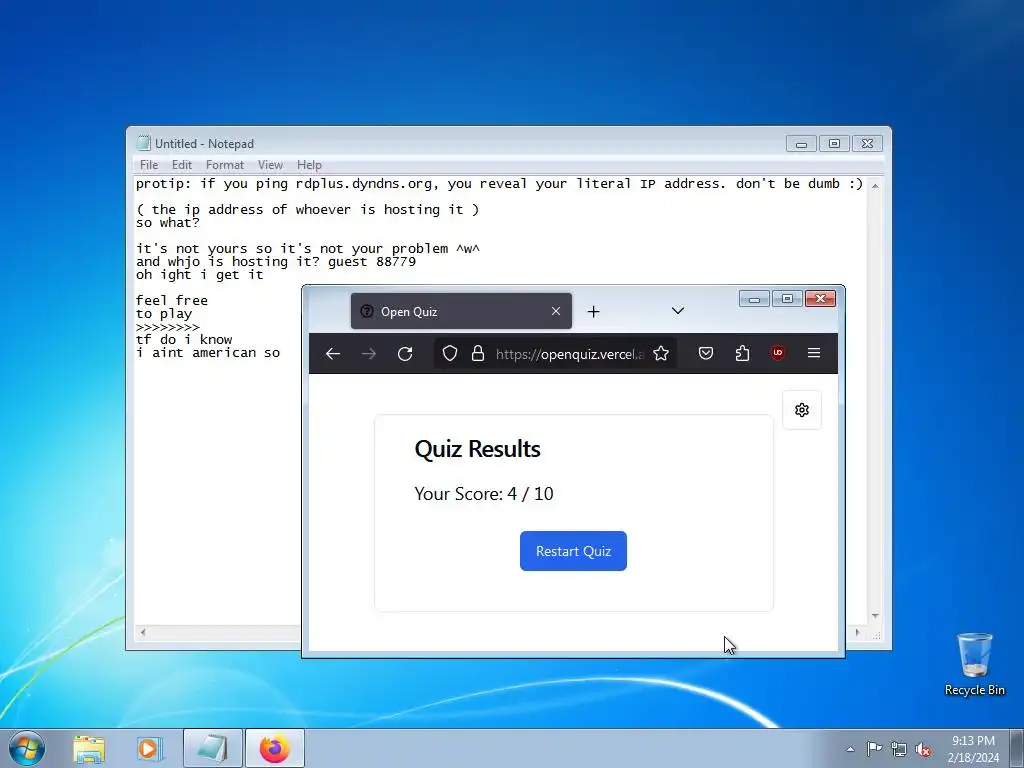Click Notepad vertical scrollbar up arrow

coord(875,185)
